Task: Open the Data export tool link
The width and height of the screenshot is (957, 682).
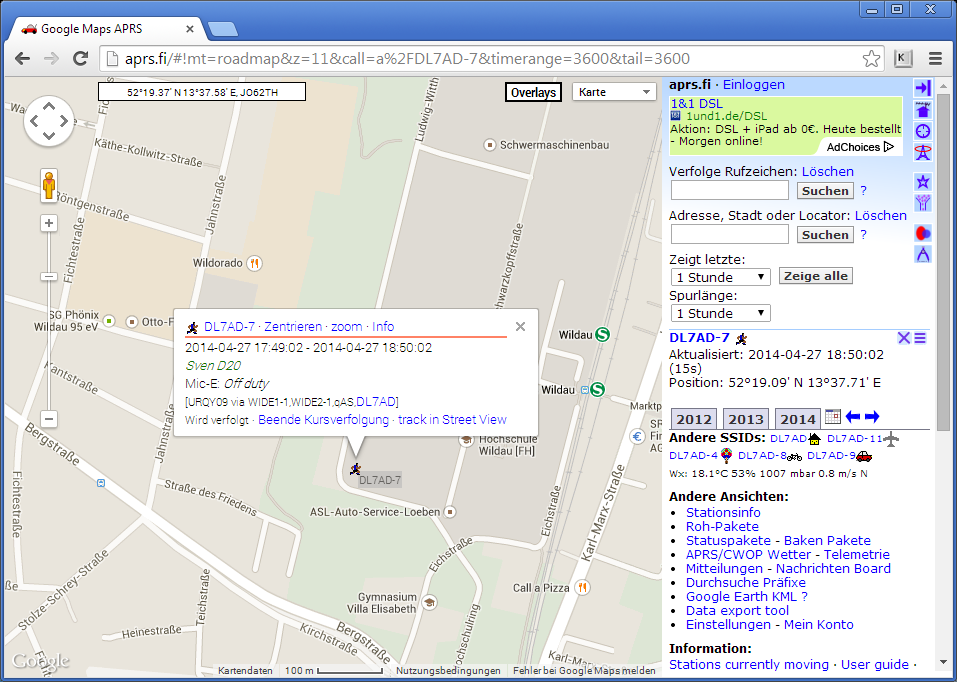Action: pyautogui.click(x=737, y=611)
